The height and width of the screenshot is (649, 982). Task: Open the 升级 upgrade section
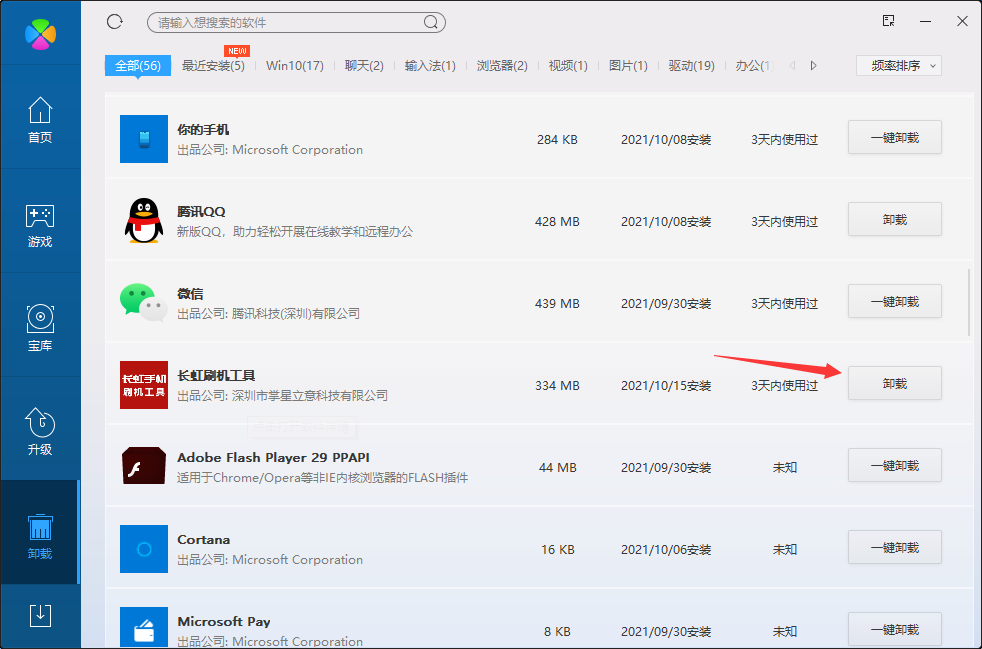tap(40, 432)
